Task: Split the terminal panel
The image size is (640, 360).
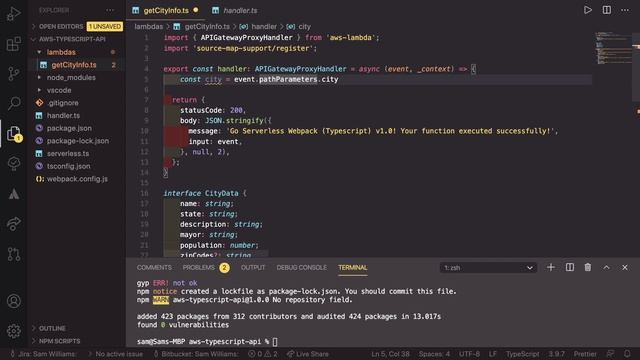Action: (570, 267)
